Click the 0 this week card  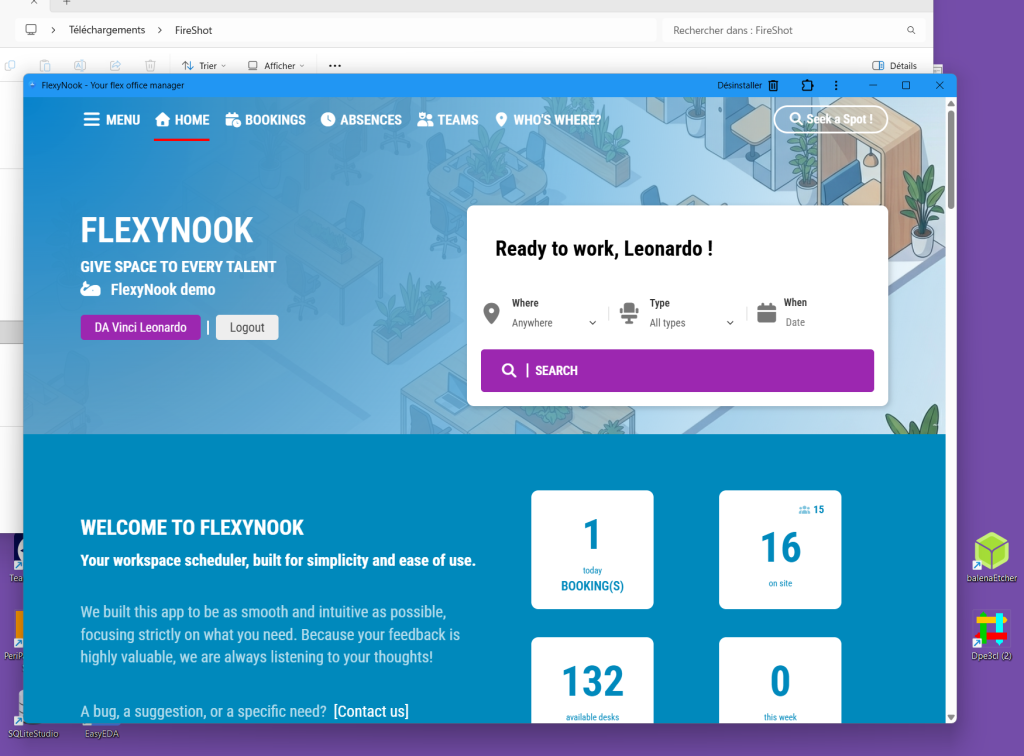click(x=780, y=680)
